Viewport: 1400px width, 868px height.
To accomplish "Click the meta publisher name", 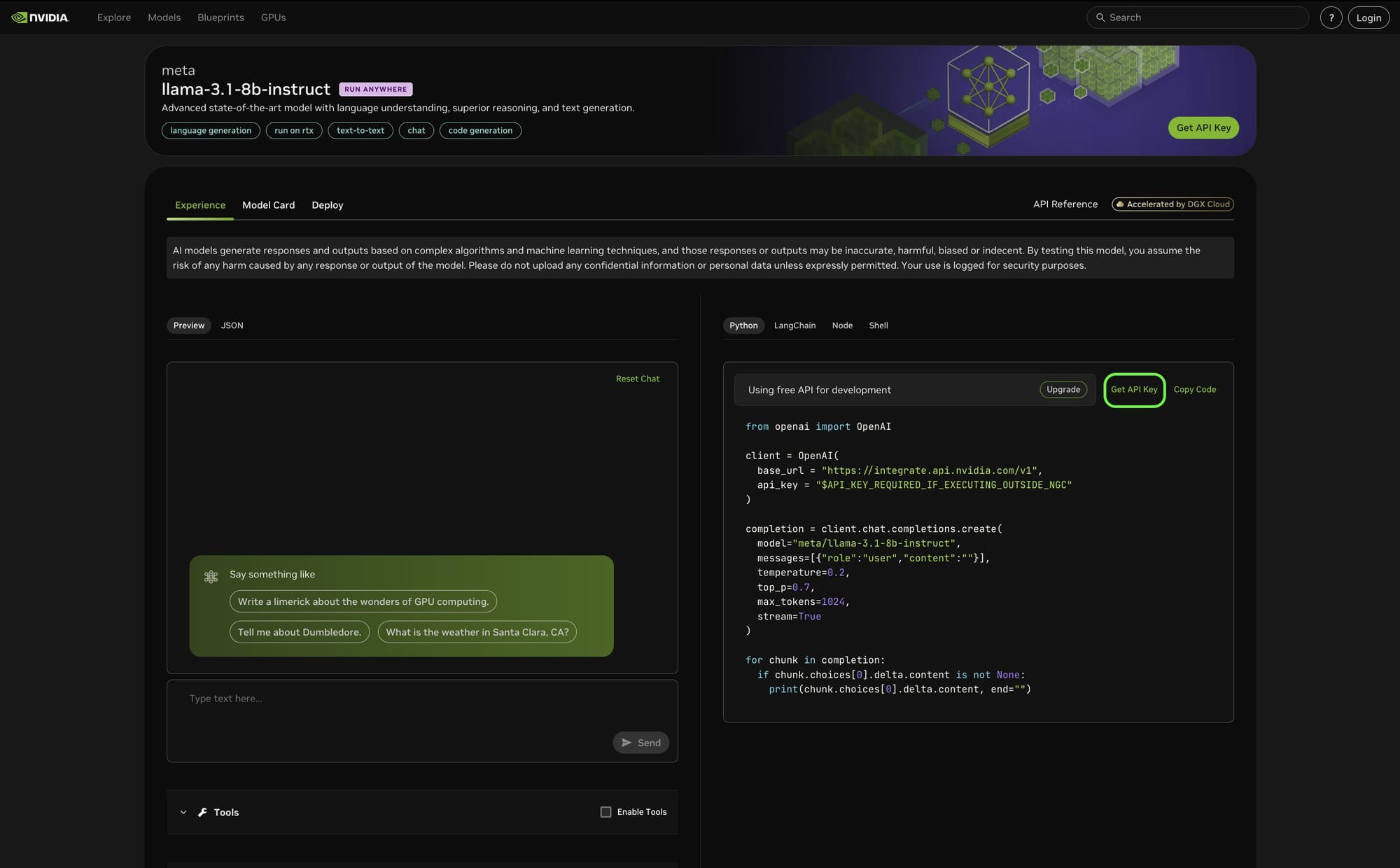I will tap(178, 71).
